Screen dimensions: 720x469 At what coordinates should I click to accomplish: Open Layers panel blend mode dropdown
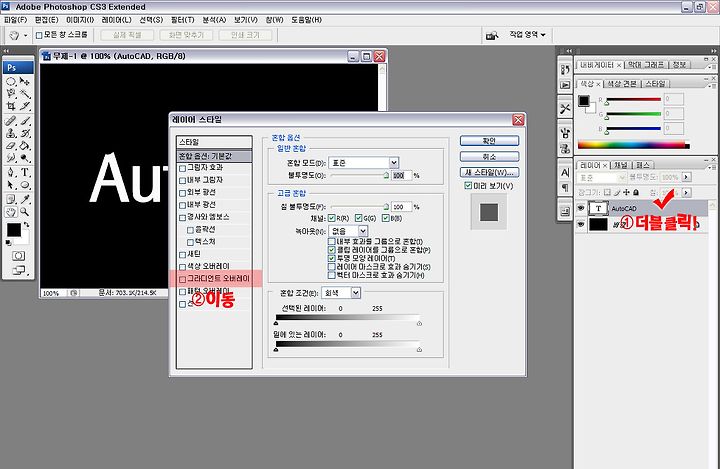click(x=601, y=177)
